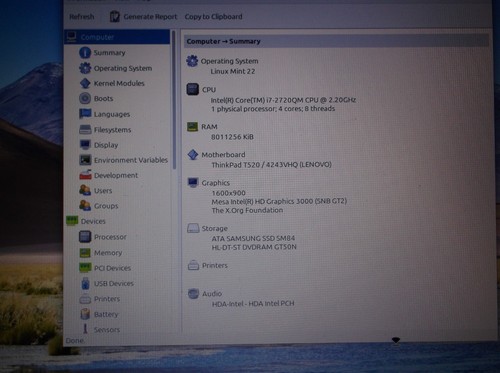500x373 pixels.
Task: Click the Refresh toolbar button
Action: pyautogui.click(x=82, y=17)
